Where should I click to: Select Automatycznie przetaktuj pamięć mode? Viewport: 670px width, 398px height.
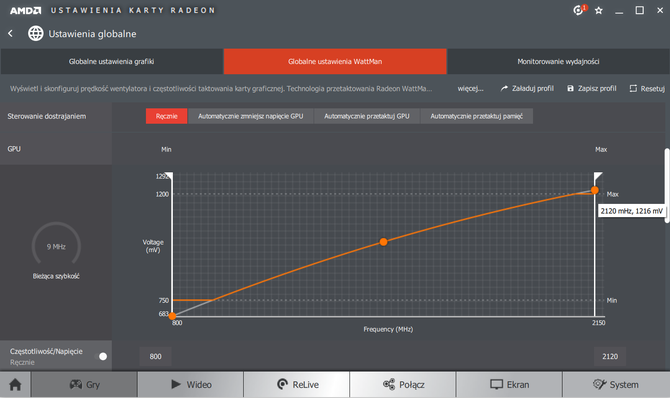[x=476, y=116]
